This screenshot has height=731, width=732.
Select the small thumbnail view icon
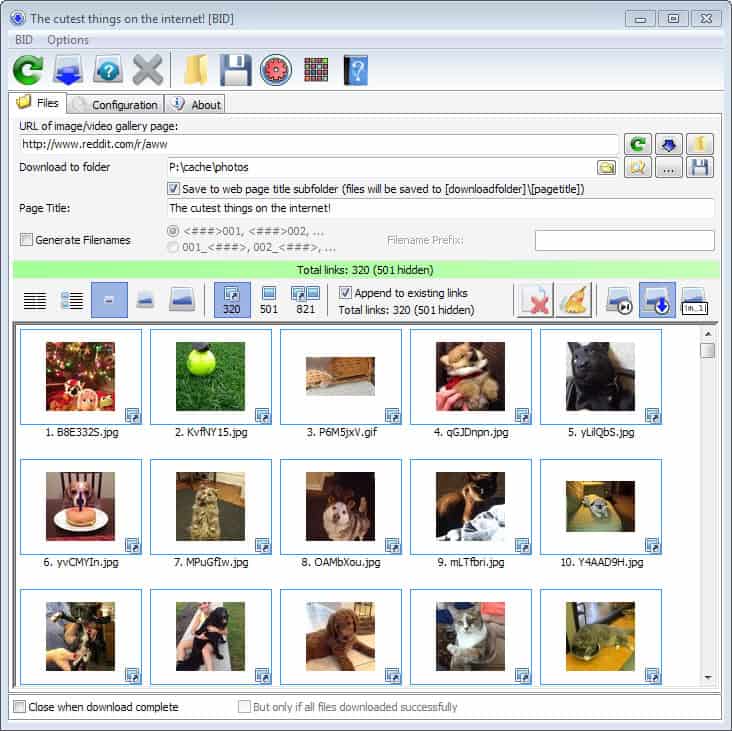pyautogui.click(x=109, y=300)
